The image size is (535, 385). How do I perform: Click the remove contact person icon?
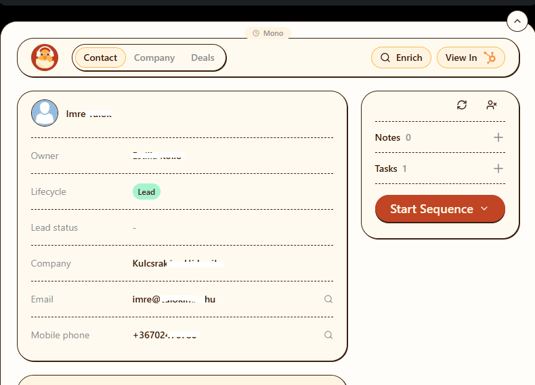tap(491, 105)
